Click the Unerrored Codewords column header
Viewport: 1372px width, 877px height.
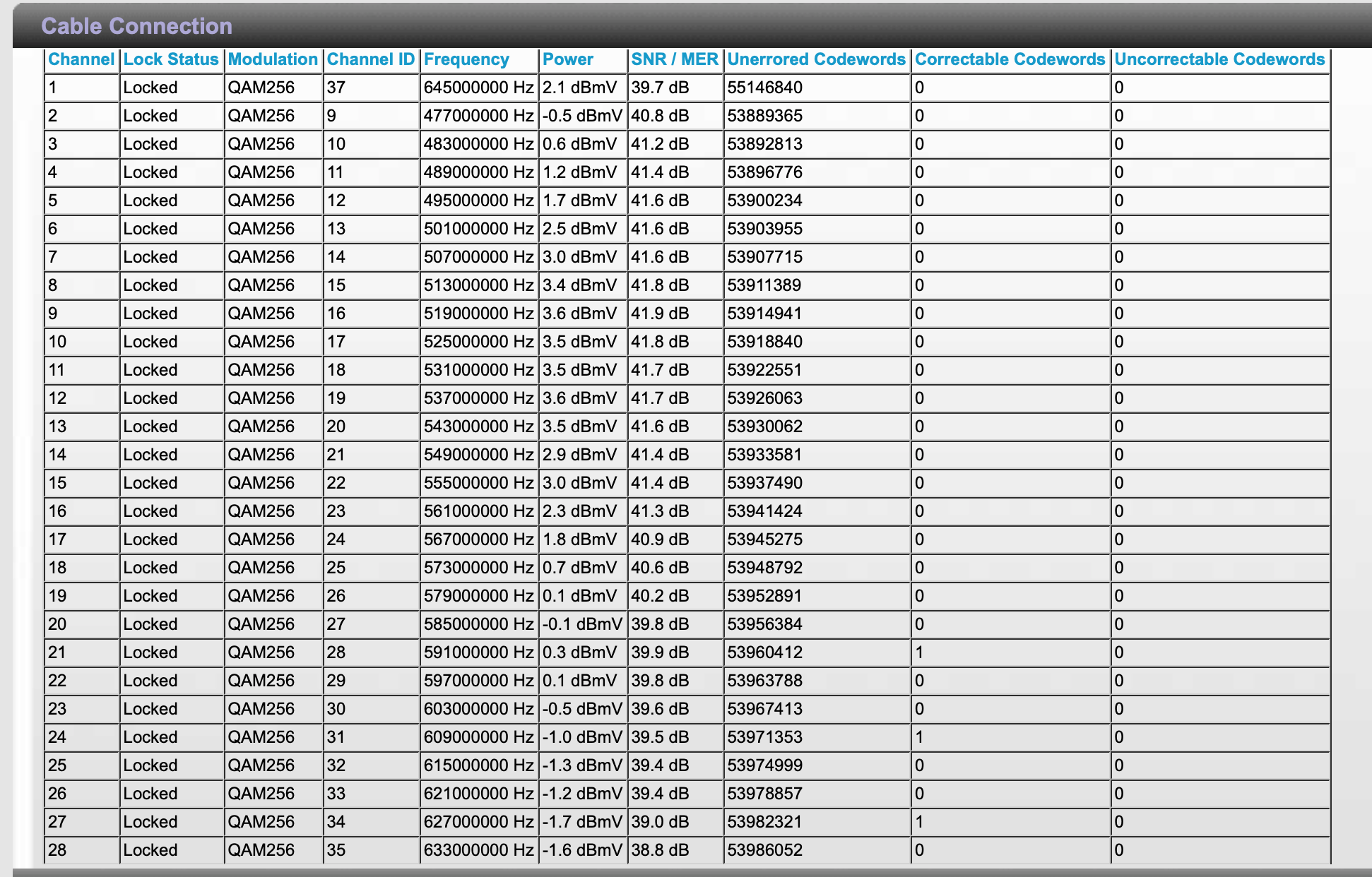click(x=817, y=59)
